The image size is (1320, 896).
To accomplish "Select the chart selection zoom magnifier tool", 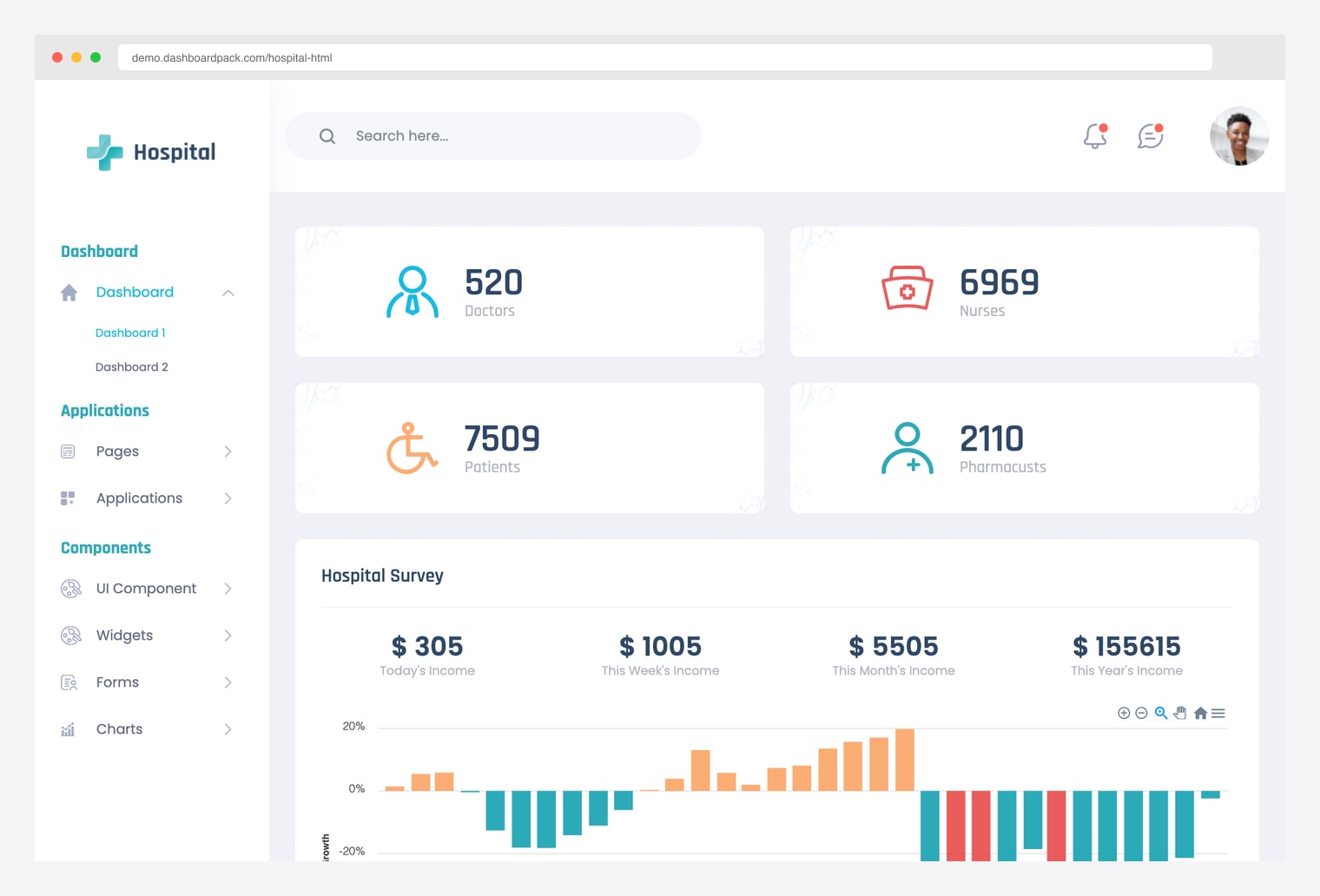I will point(1161,714).
